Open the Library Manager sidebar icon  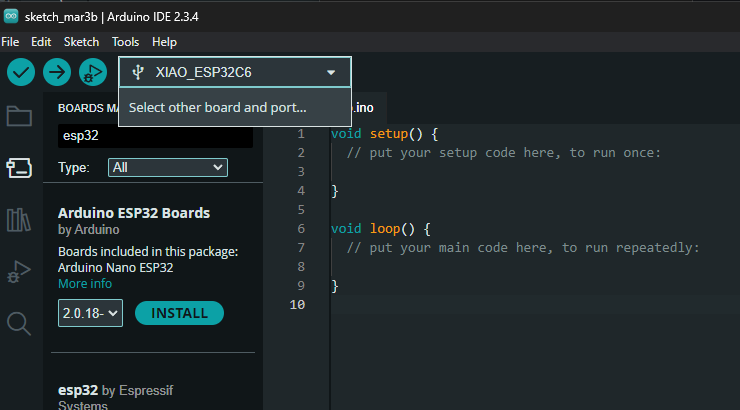coord(19,220)
